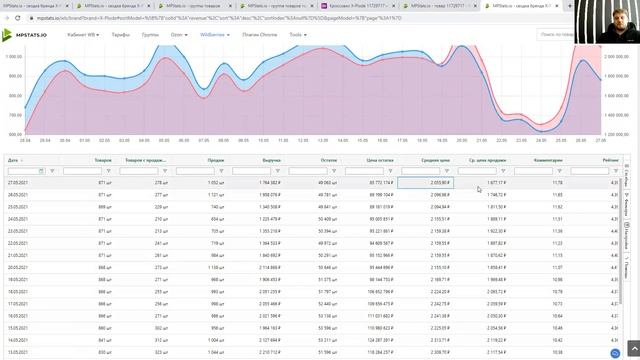Open the filter icon for the Рейтинг column

point(616,171)
